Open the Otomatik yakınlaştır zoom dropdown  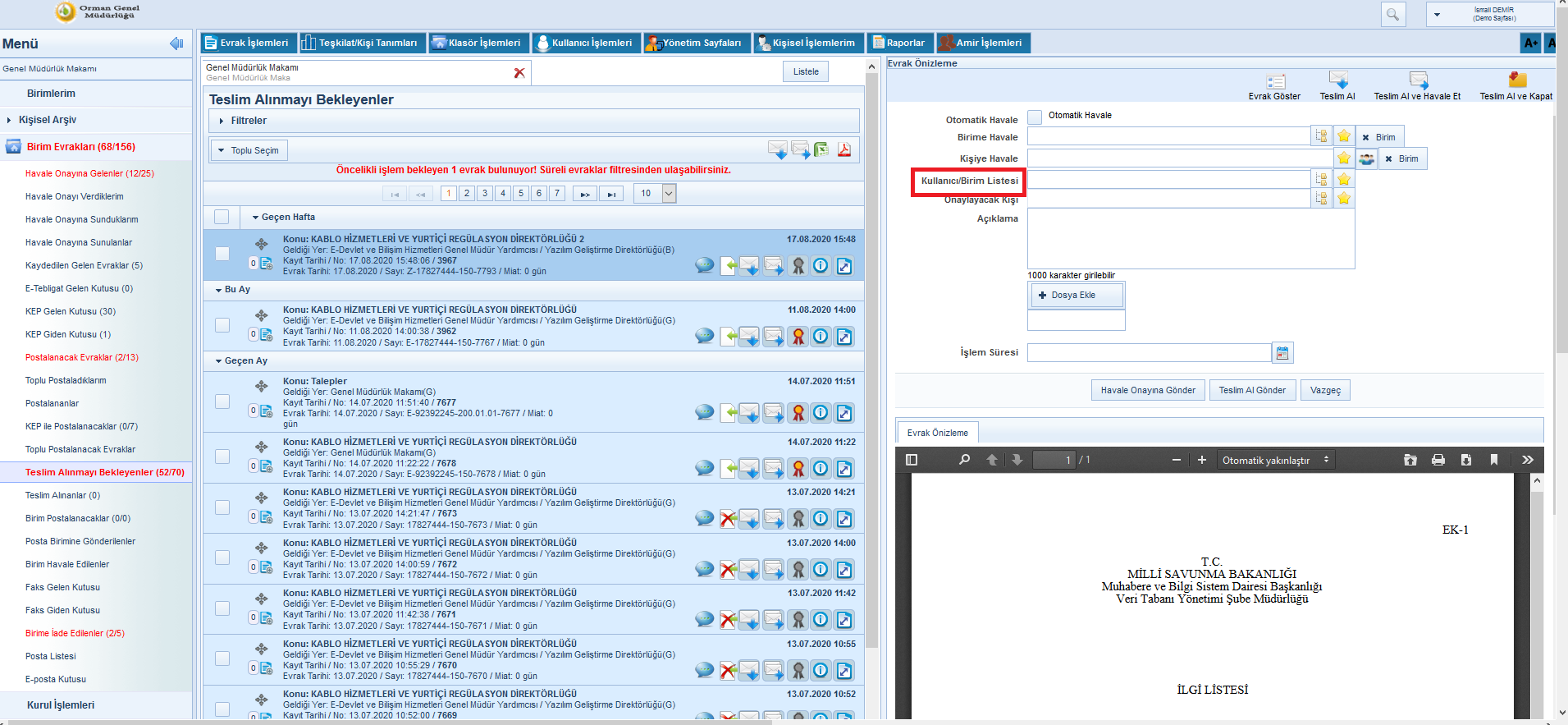coord(1275,461)
